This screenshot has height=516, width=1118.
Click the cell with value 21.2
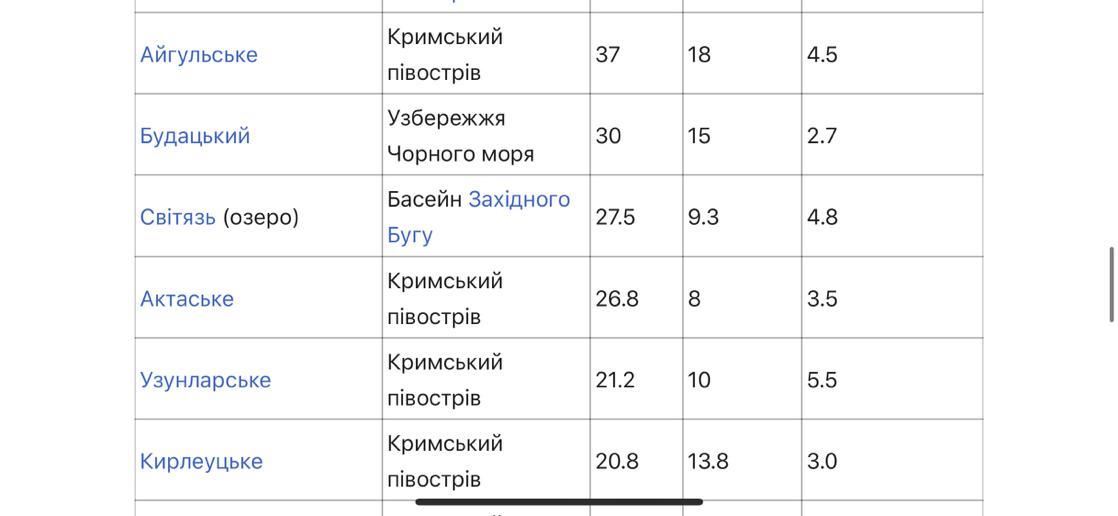click(x=636, y=380)
